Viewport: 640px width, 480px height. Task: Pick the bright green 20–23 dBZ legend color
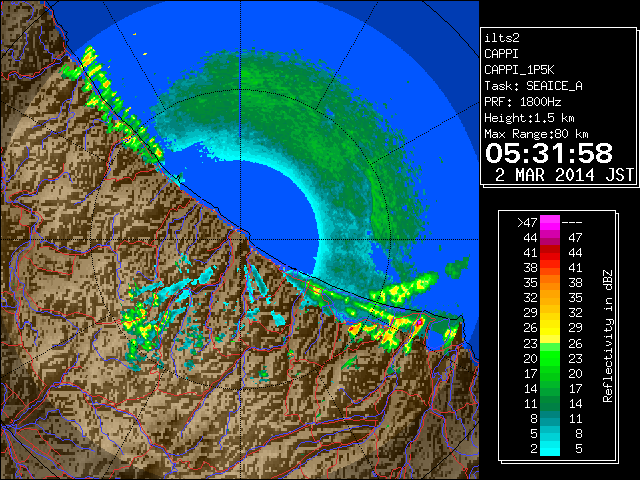point(550,358)
